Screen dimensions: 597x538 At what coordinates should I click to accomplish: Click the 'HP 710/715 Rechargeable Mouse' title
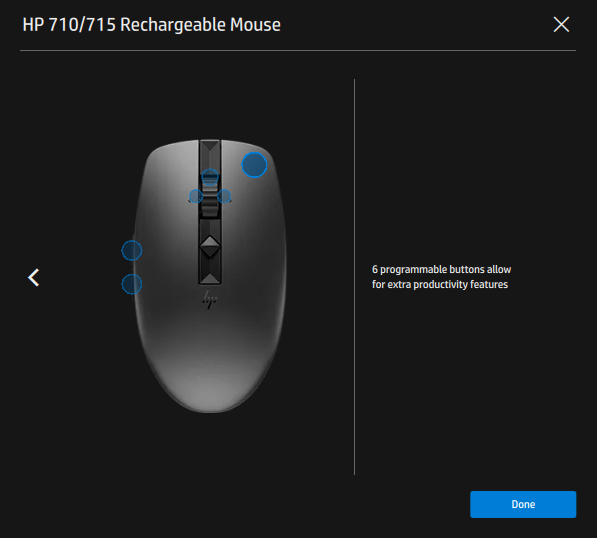click(152, 25)
